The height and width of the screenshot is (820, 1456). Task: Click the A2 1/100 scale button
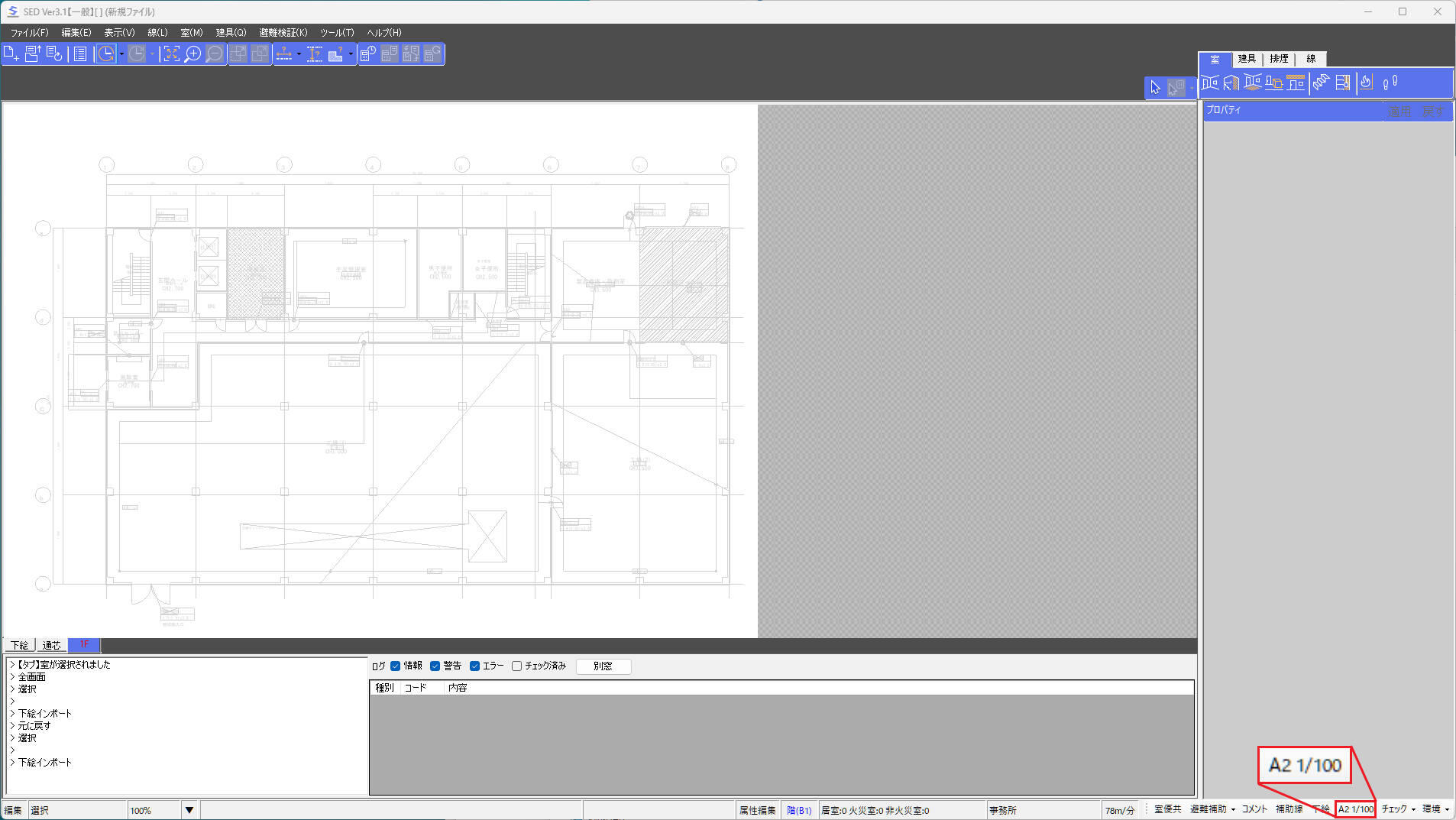(1356, 809)
